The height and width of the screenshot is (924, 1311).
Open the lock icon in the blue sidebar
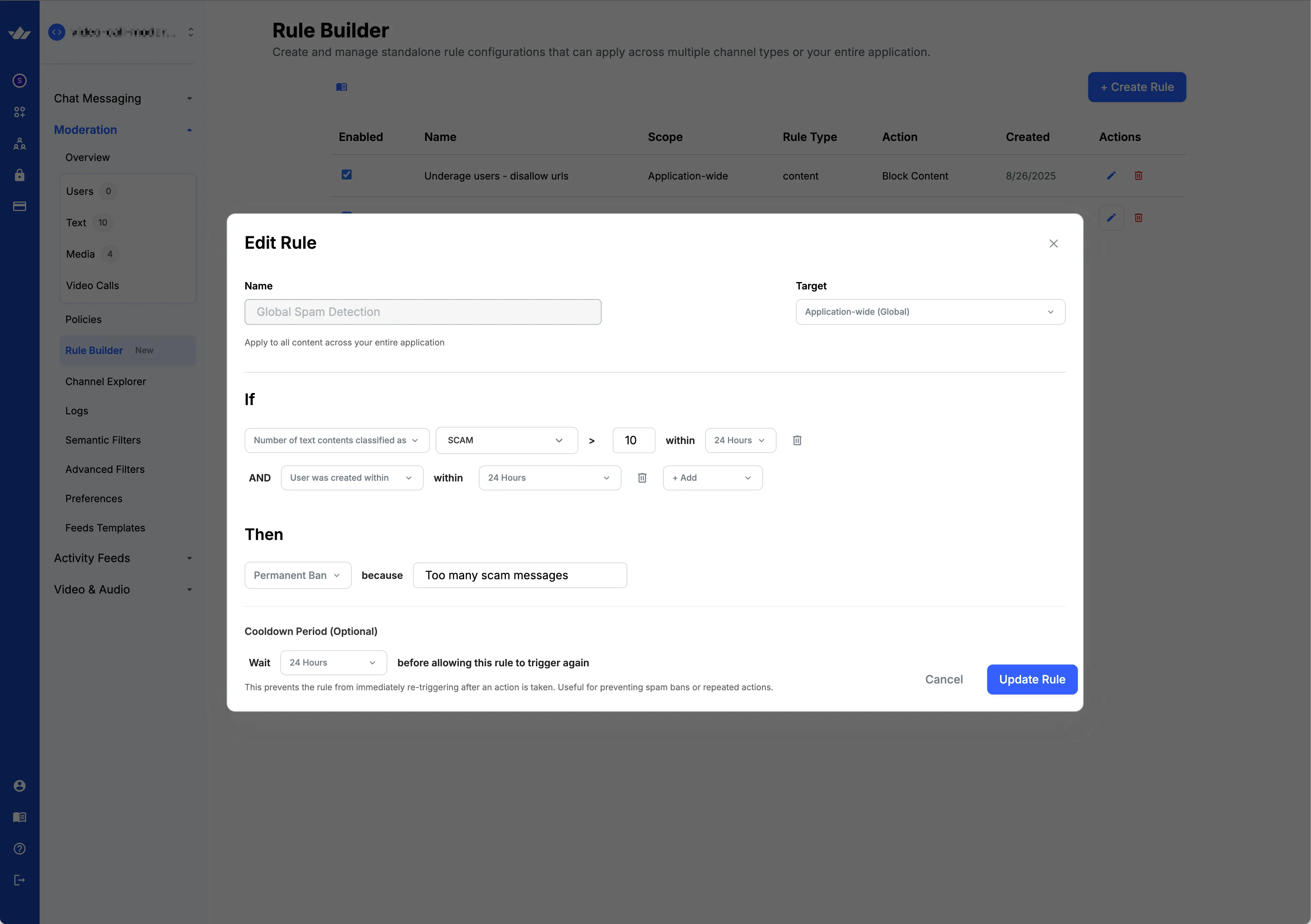coord(19,175)
